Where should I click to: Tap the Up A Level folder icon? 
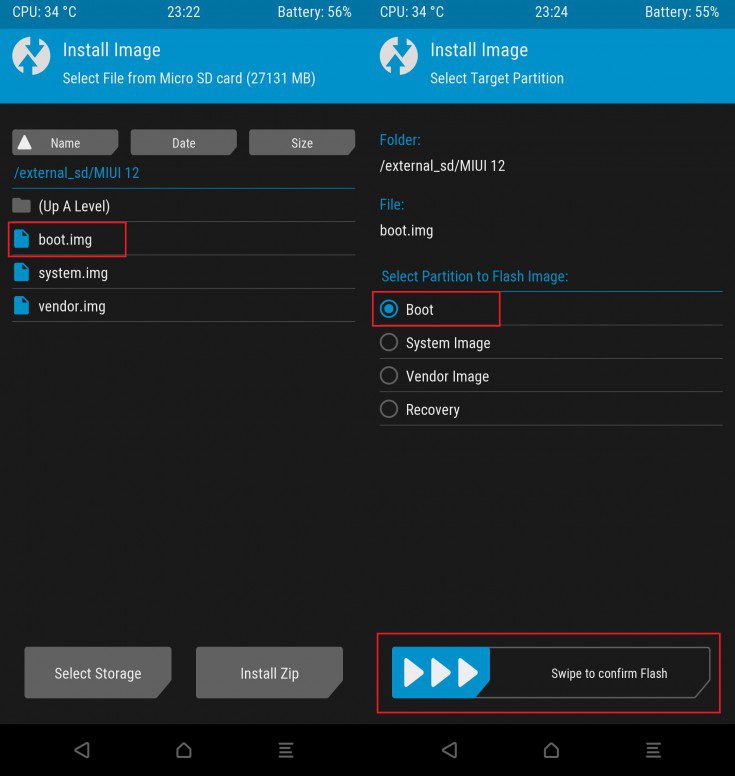[x=21, y=205]
